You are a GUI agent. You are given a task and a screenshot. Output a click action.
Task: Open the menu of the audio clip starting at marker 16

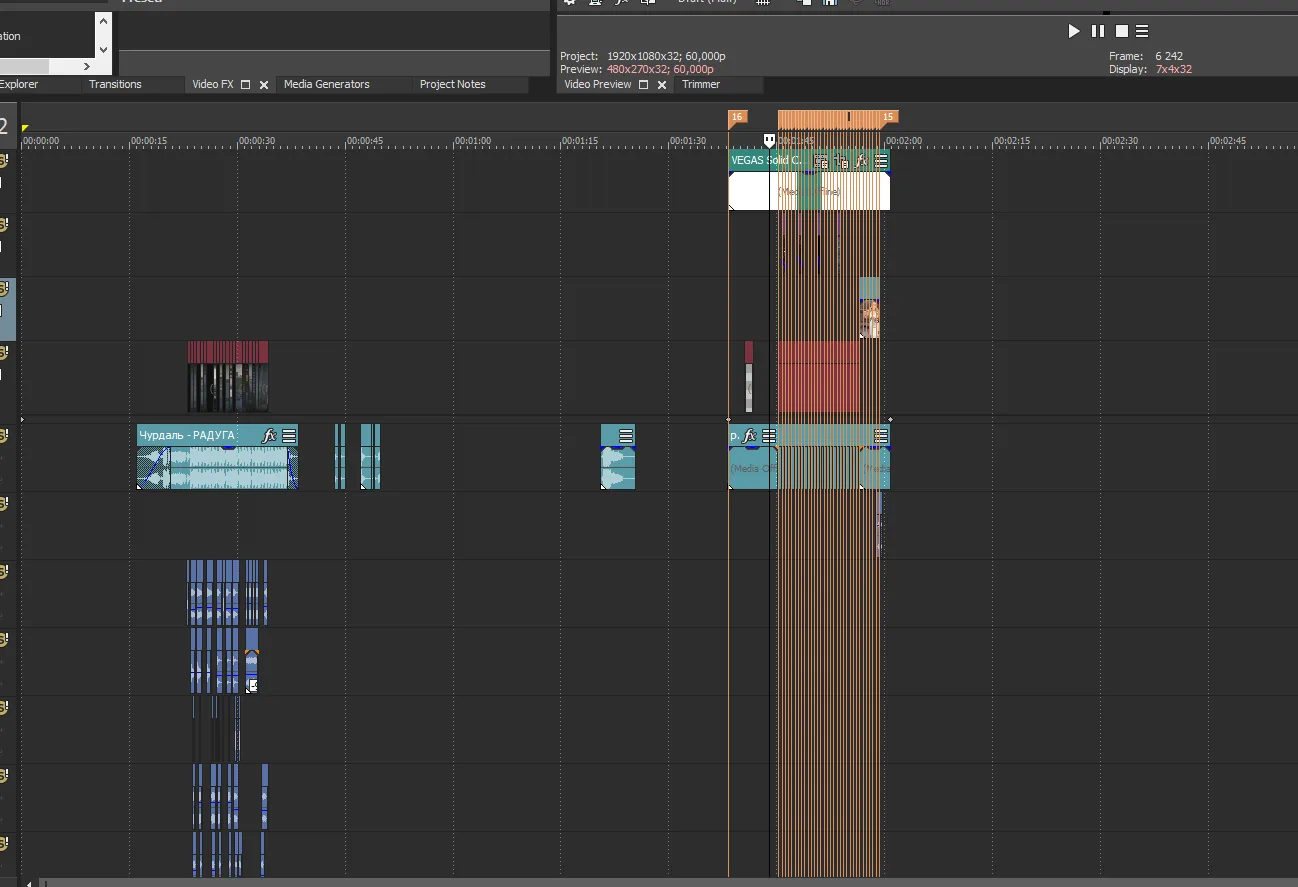[769, 435]
